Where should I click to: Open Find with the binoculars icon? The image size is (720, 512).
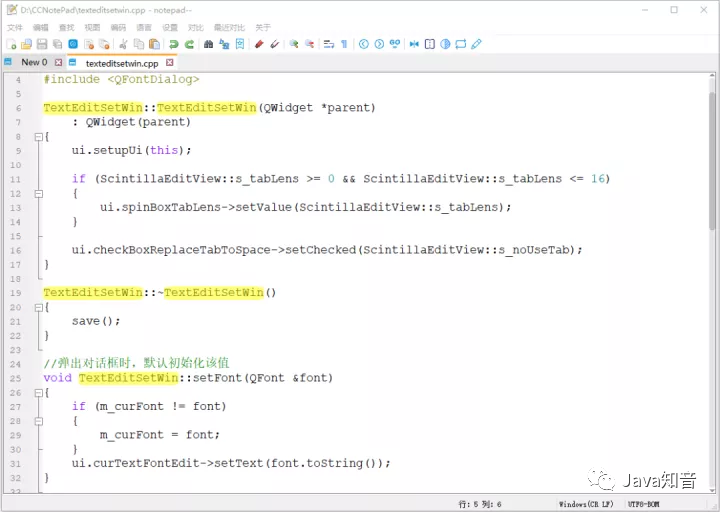208,44
